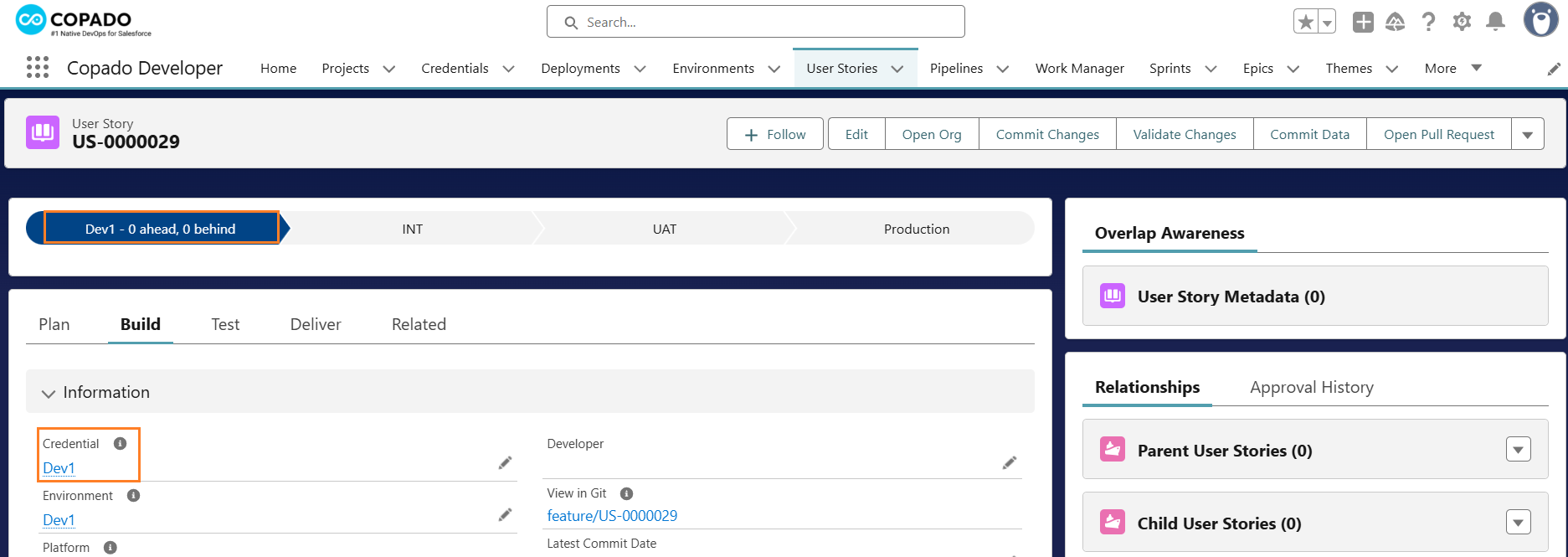Open the Dev1 Credential link
Screen dimensions: 1568x557
(59, 467)
